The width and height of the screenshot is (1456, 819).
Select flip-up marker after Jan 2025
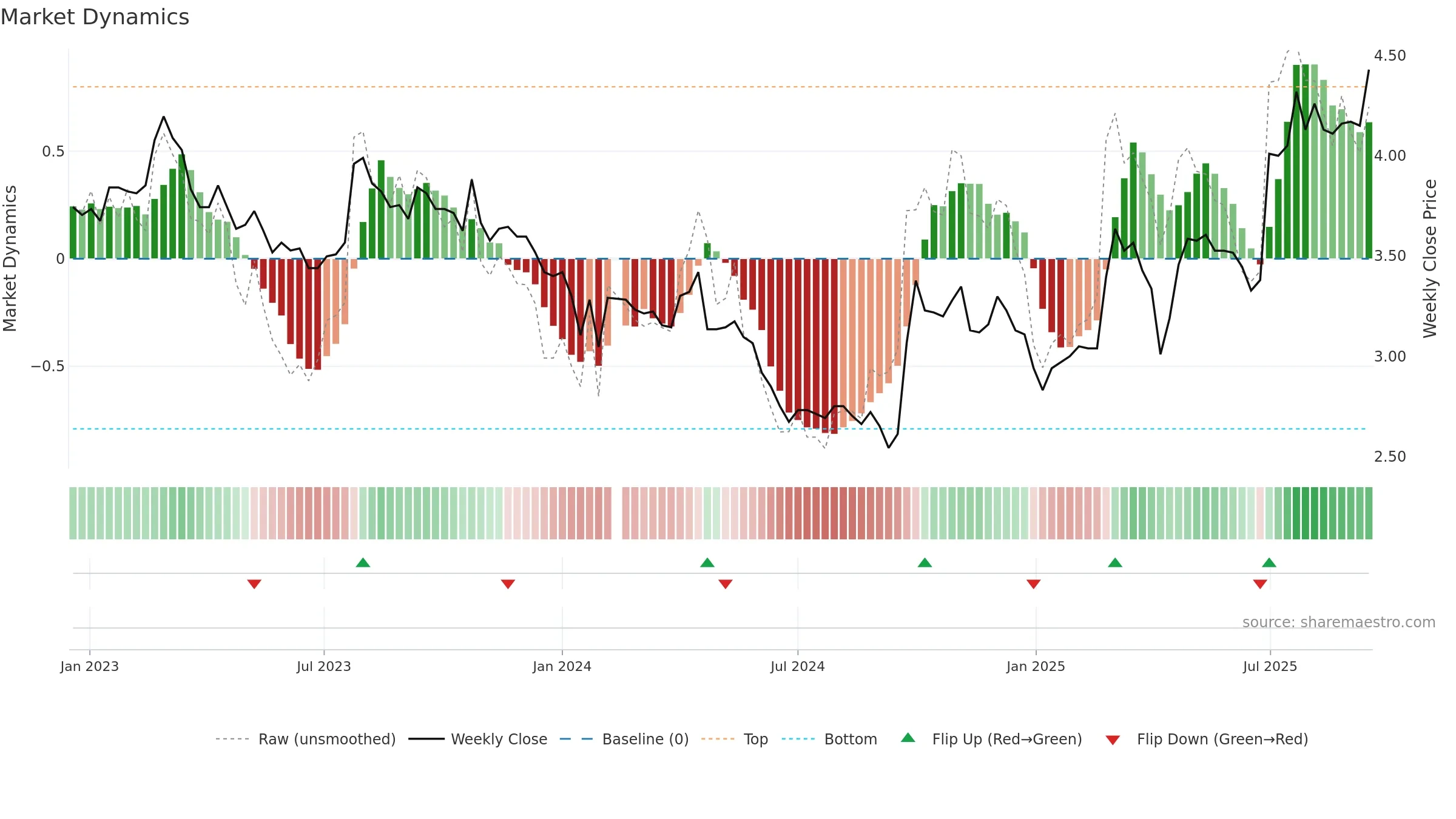(1115, 562)
